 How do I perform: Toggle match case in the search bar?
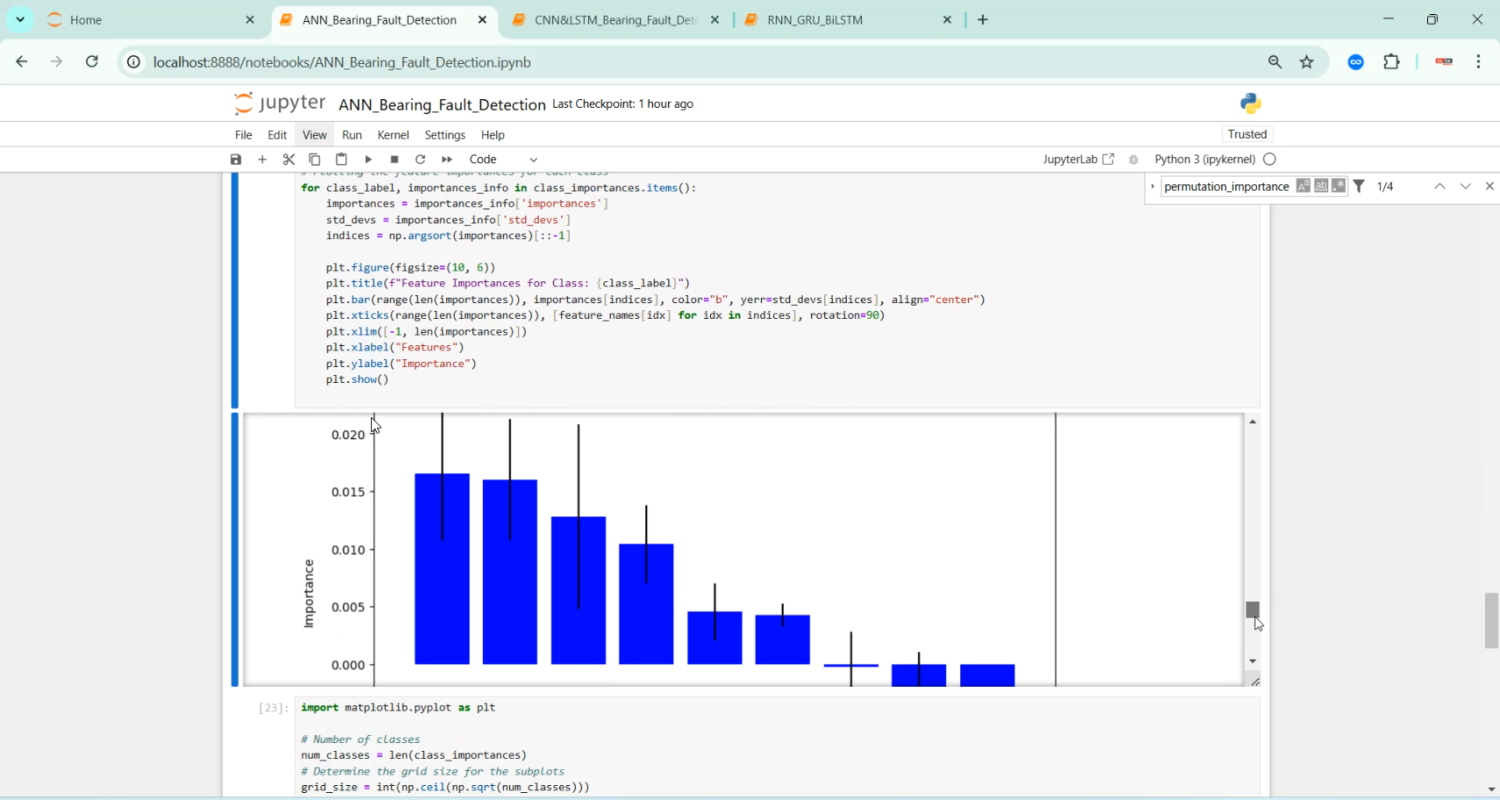coord(1303,185)
